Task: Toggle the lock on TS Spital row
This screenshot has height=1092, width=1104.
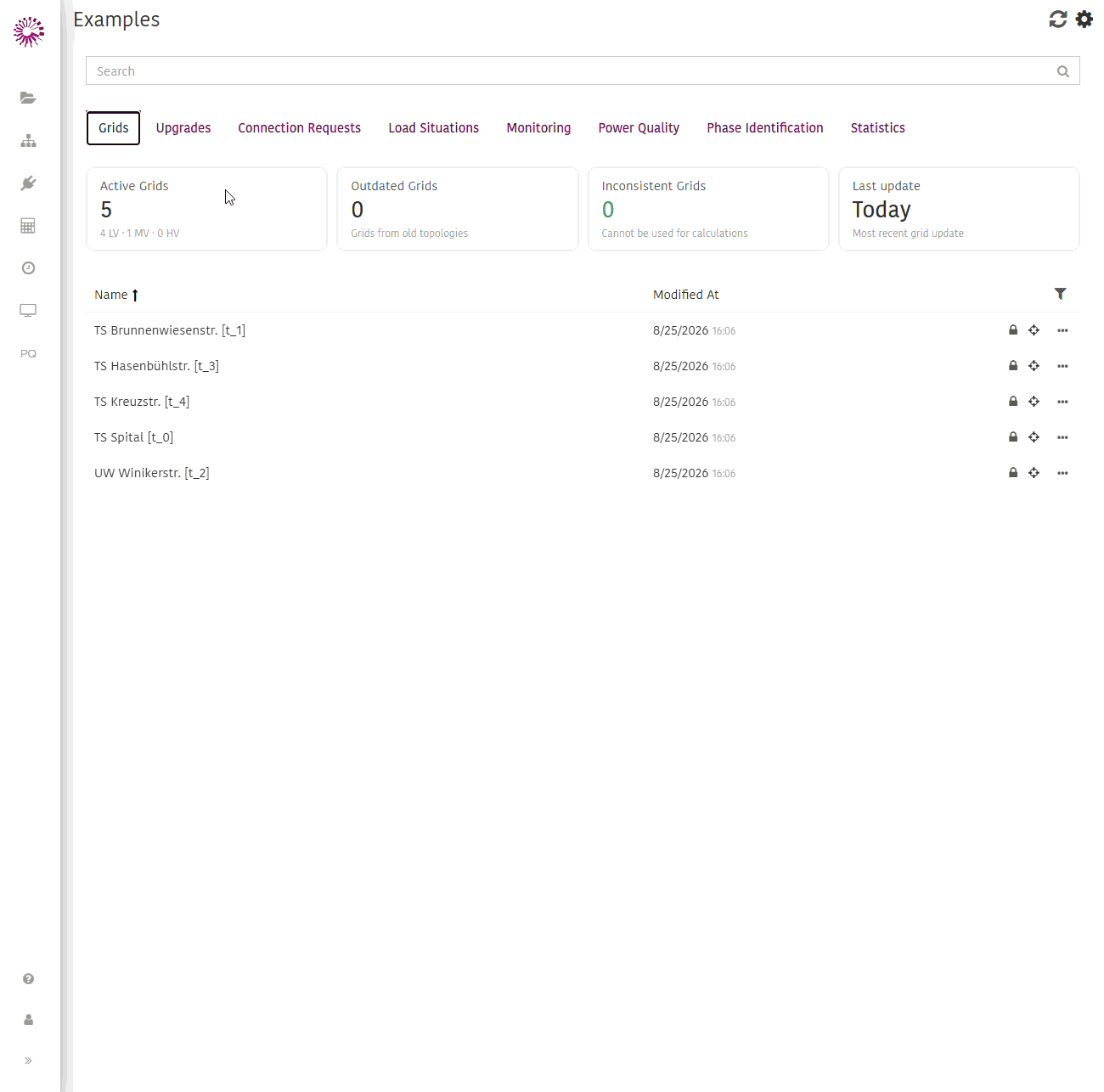Action: click(1013, 437)
